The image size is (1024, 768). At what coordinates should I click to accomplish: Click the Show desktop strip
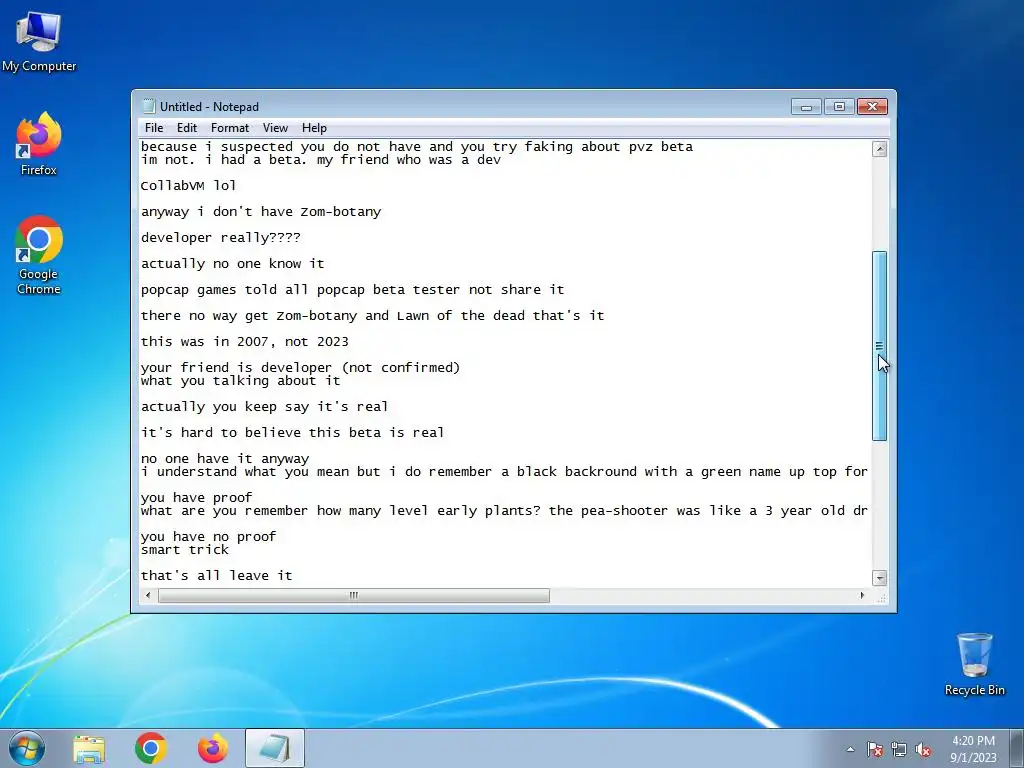1017,748
